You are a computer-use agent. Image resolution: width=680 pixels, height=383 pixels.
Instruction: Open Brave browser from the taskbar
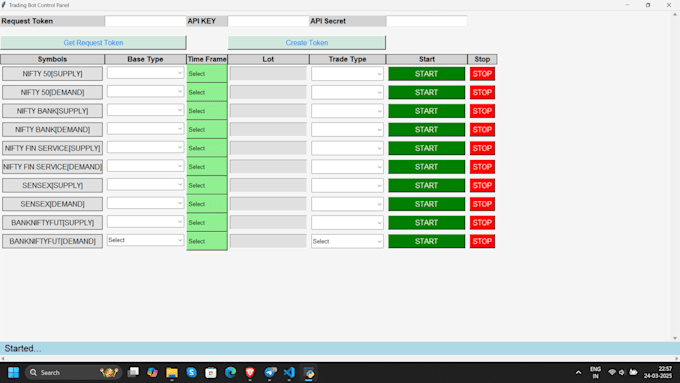click(250, 373)
